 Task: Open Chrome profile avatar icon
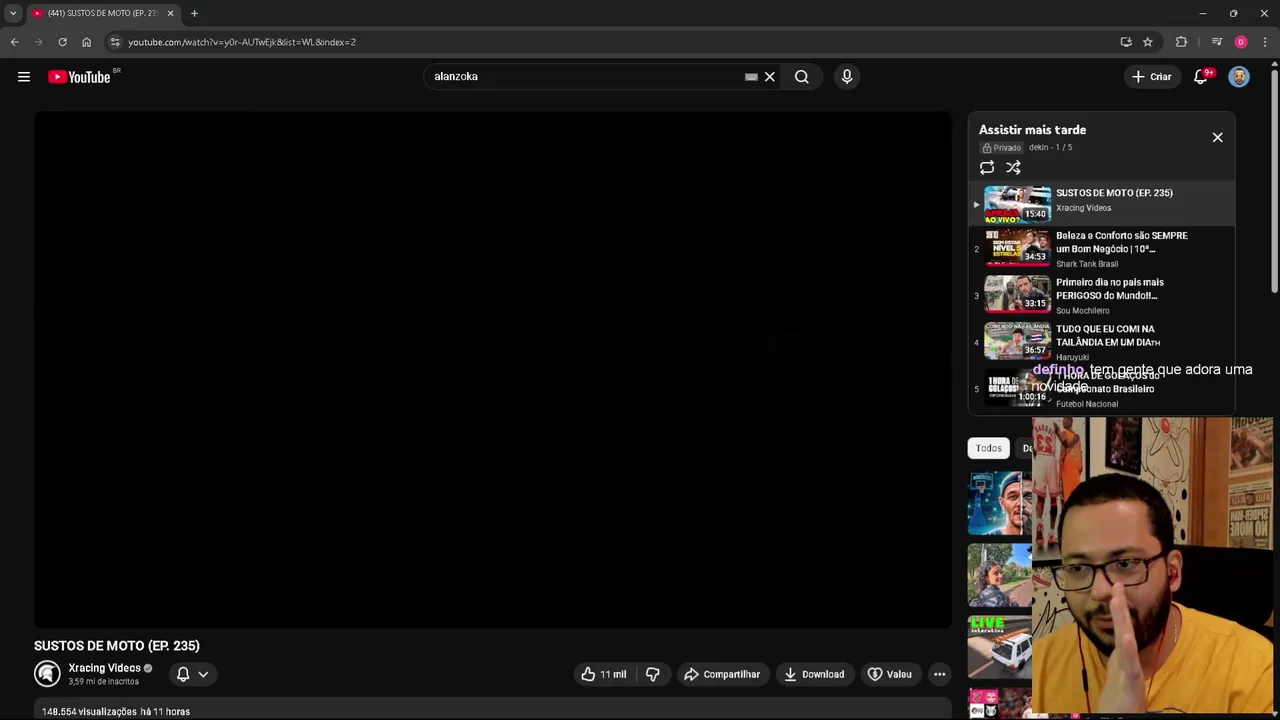(x=1241, y=42)
